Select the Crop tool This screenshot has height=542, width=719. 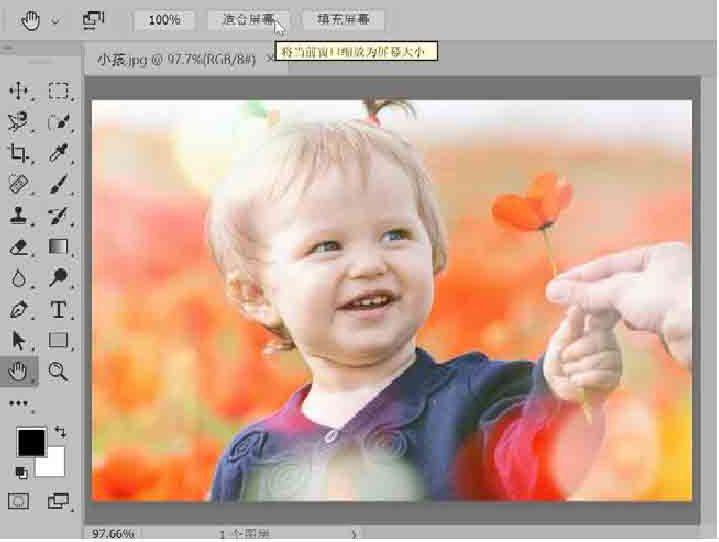[x=18, y=153]
